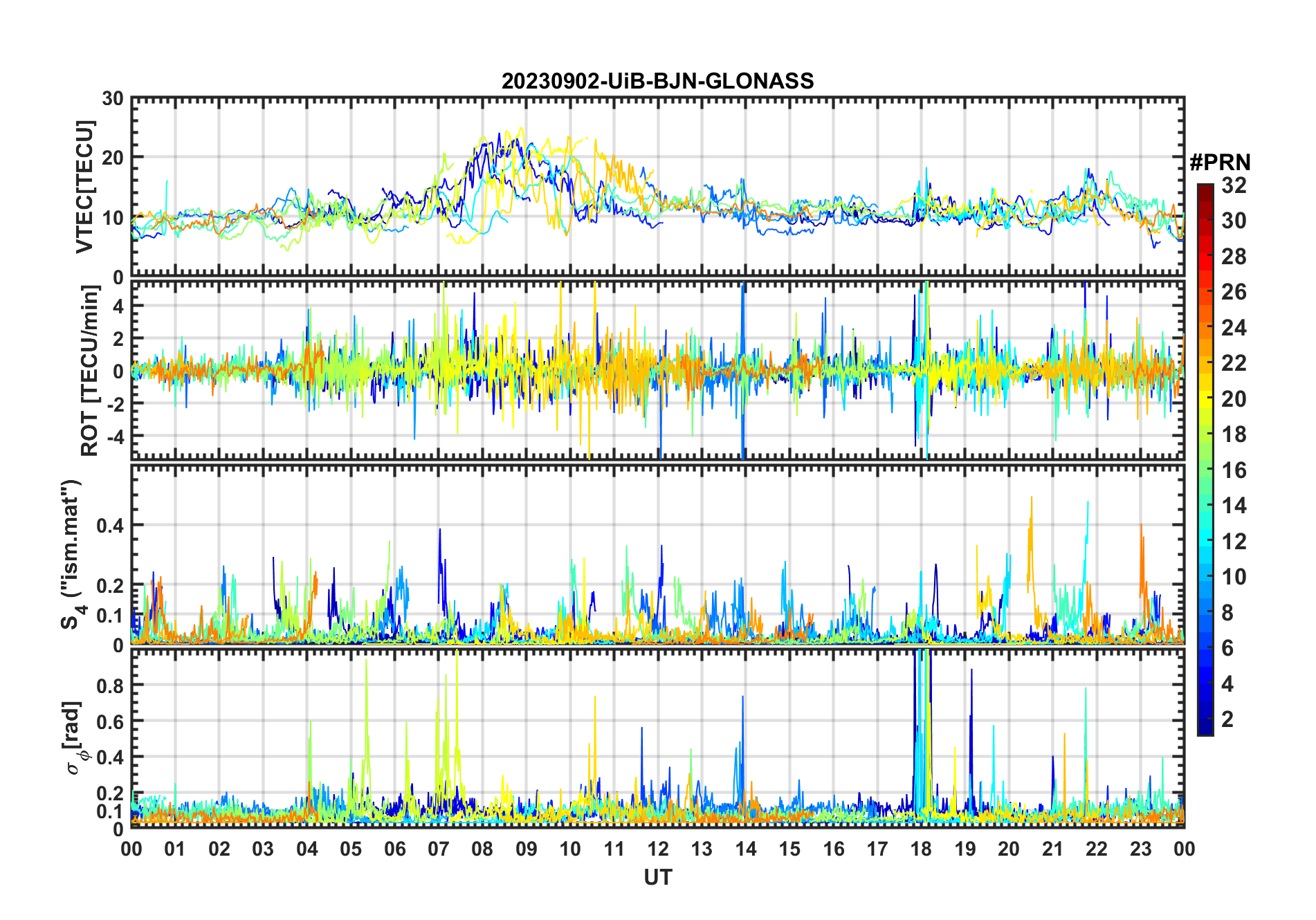Click colorbar tick label 16

click(x=1234, y=470)
